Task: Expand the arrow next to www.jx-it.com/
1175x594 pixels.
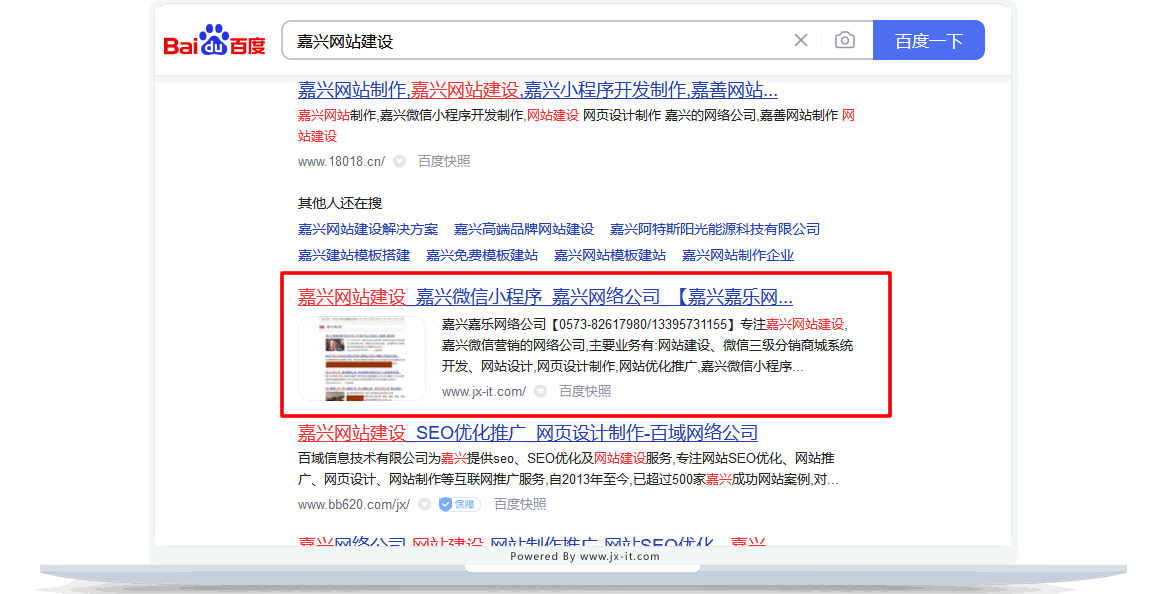Action: coord(540,392)
